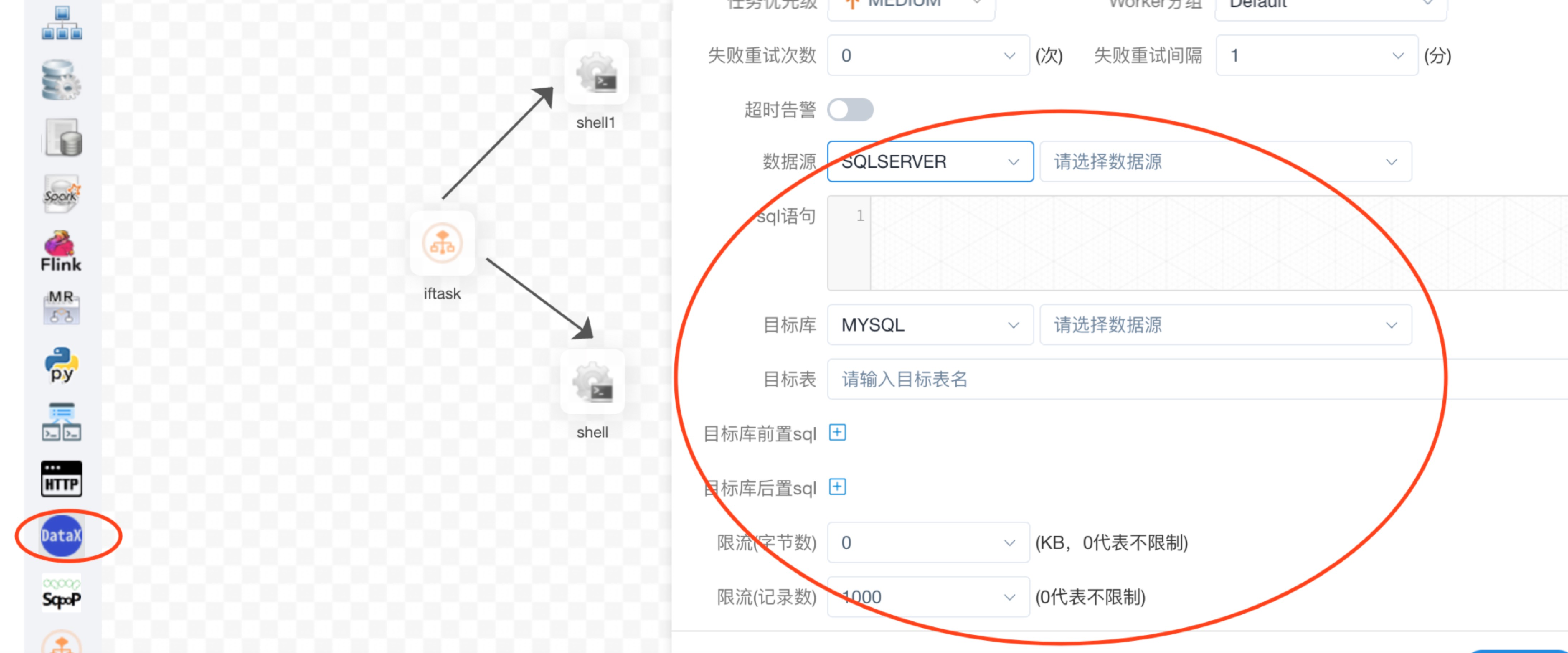Select the Python task icon
This screenshot has width=1568, height=653.
pos(61,364)
